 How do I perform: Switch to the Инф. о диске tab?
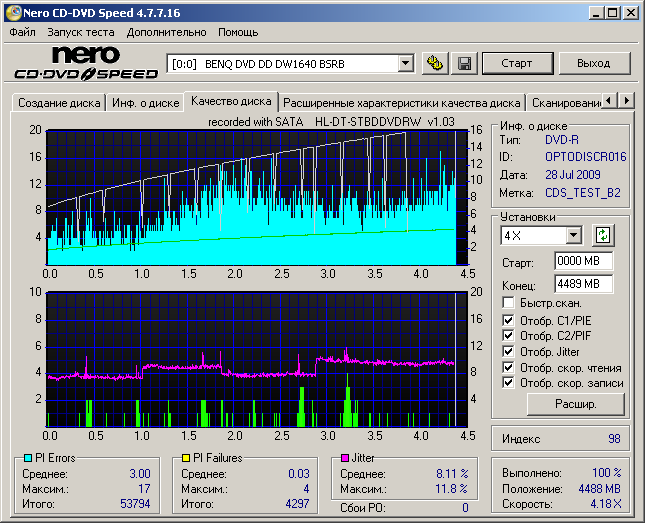point(146,103)
